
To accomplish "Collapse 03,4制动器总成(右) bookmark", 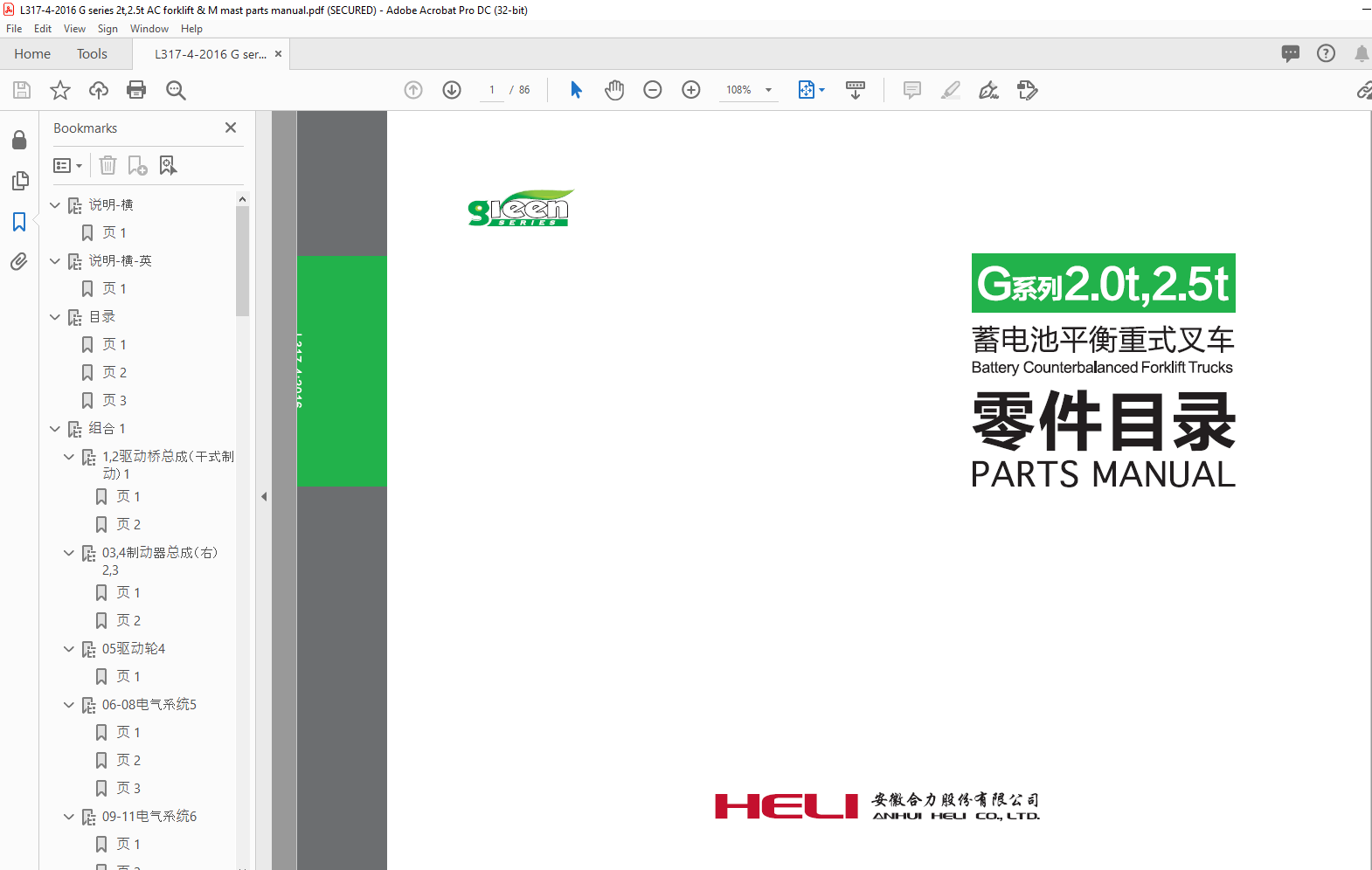I will pyautogui.click(x=69, y=553).
